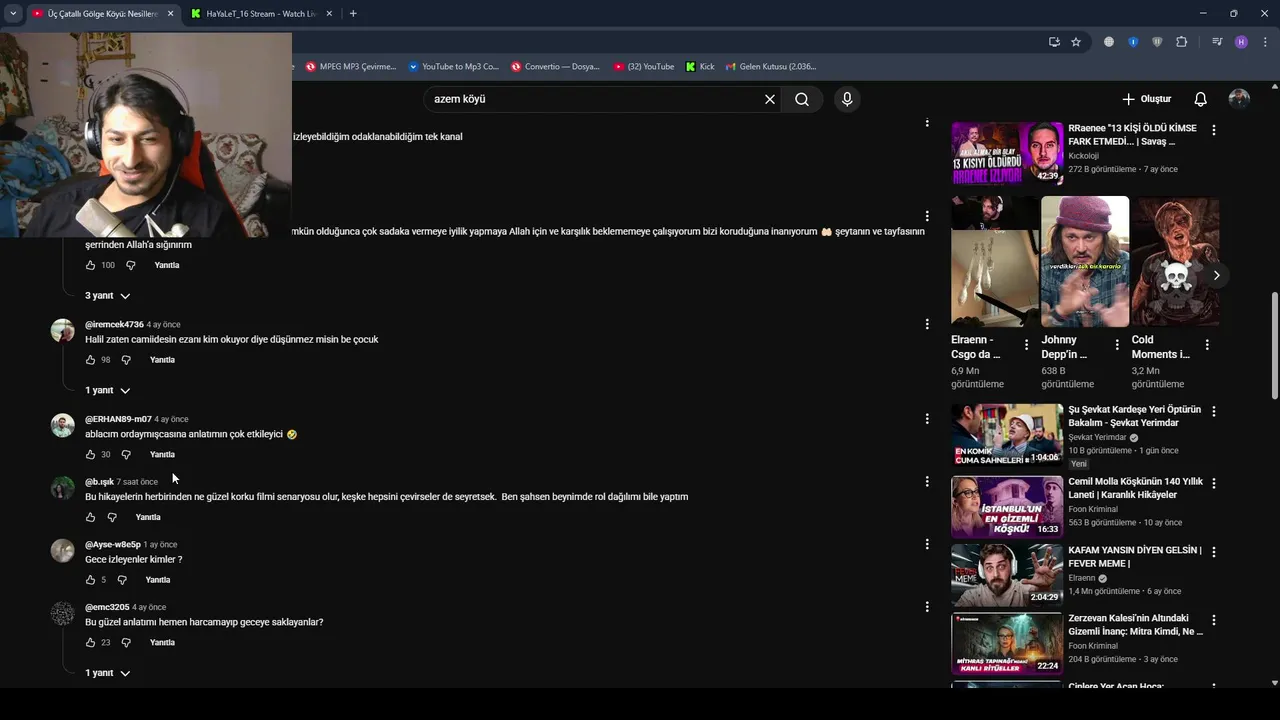
Task: Expand 1 yanıt under @iremcek4736 comment
Action: tap(107, 390)
